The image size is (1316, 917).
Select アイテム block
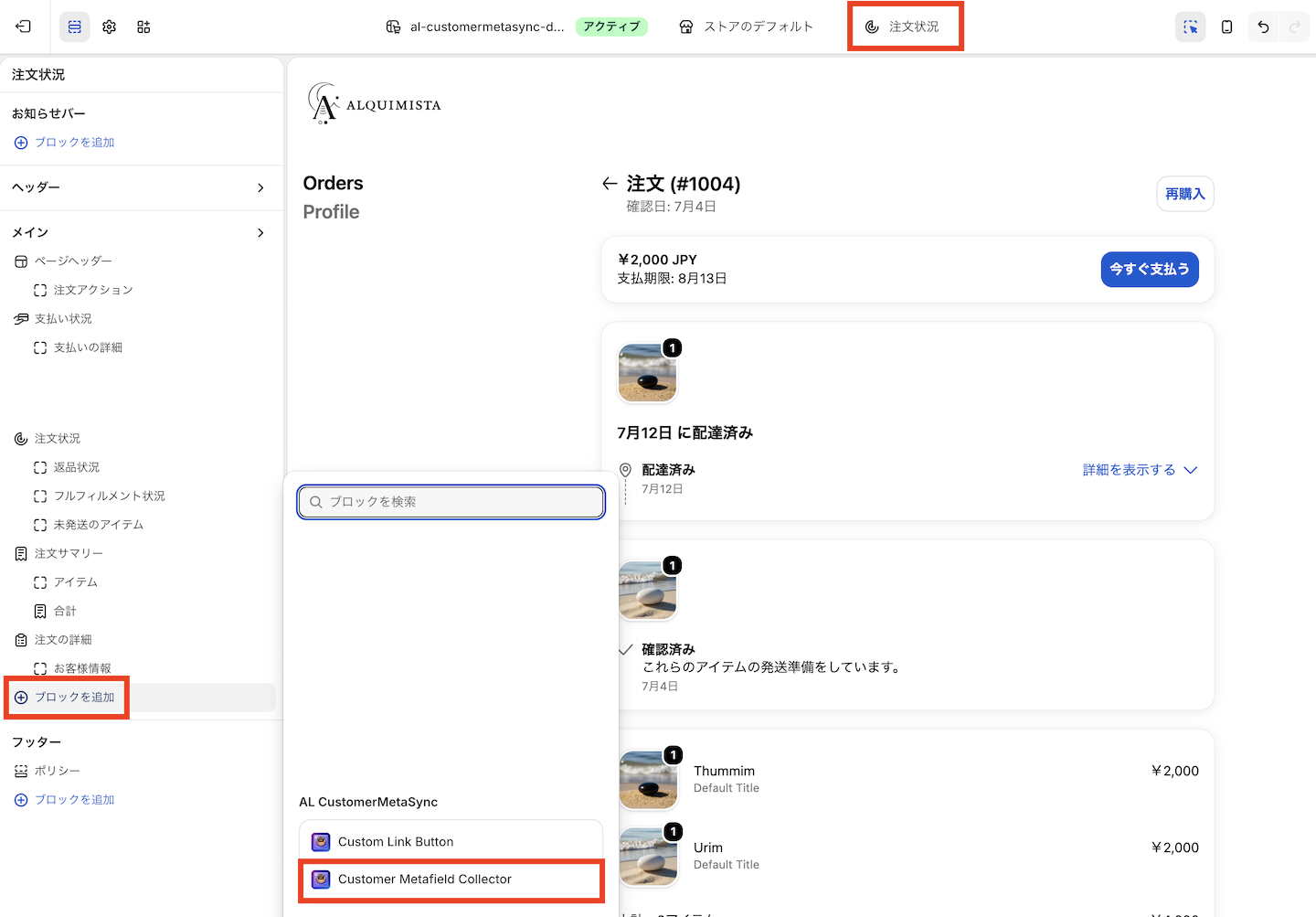76,582
